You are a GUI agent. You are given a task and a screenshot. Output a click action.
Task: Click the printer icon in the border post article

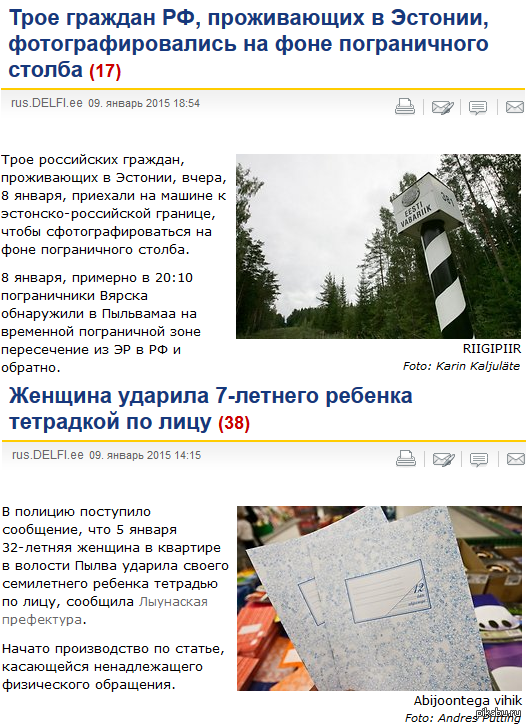point(405,106)
